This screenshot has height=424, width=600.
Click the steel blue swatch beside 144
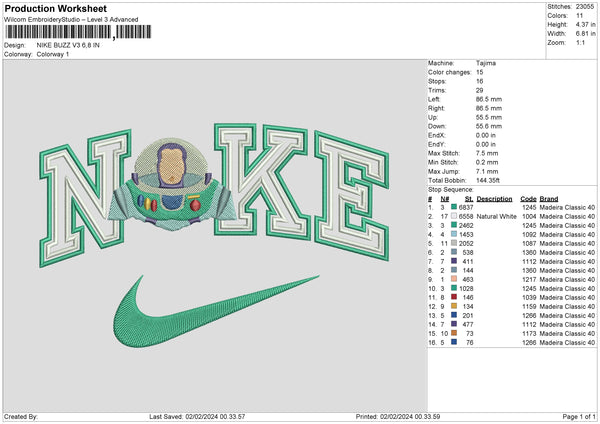pos(454,270)
